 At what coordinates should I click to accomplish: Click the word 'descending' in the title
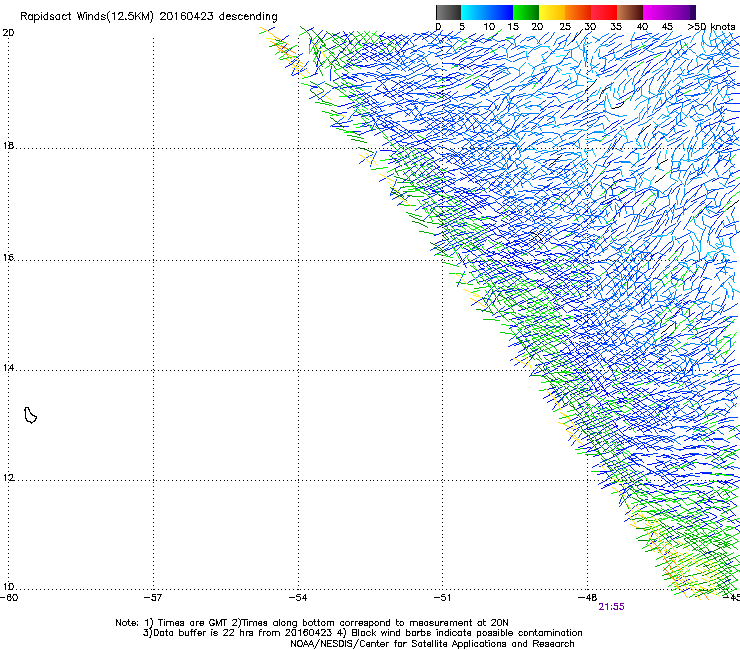tap(248, 17)
